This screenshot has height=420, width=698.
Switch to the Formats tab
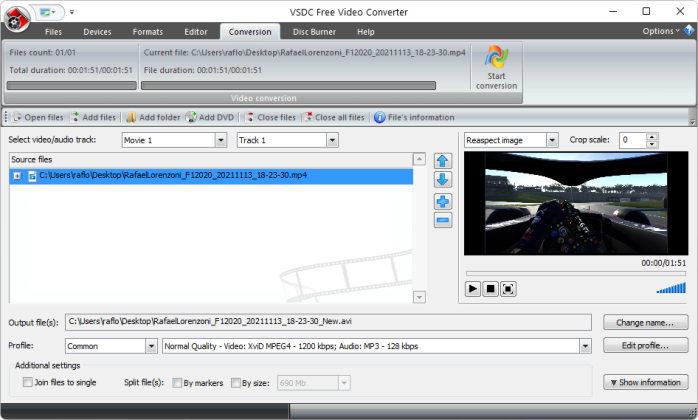[148, 32]
